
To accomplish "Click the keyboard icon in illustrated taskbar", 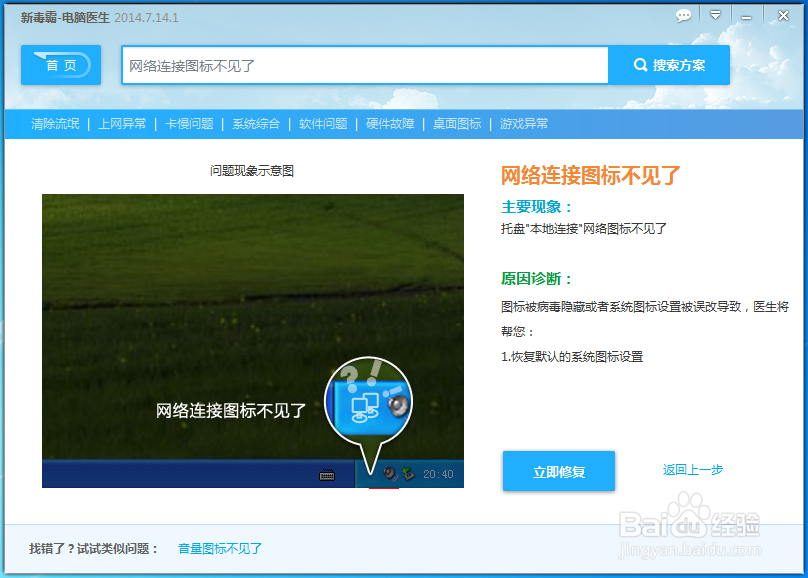I will [327, 475].
